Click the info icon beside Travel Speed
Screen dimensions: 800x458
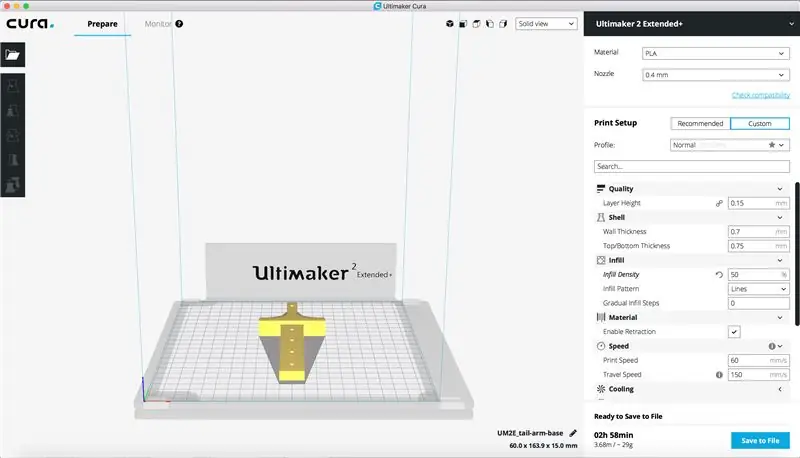(x=719, y=374)
